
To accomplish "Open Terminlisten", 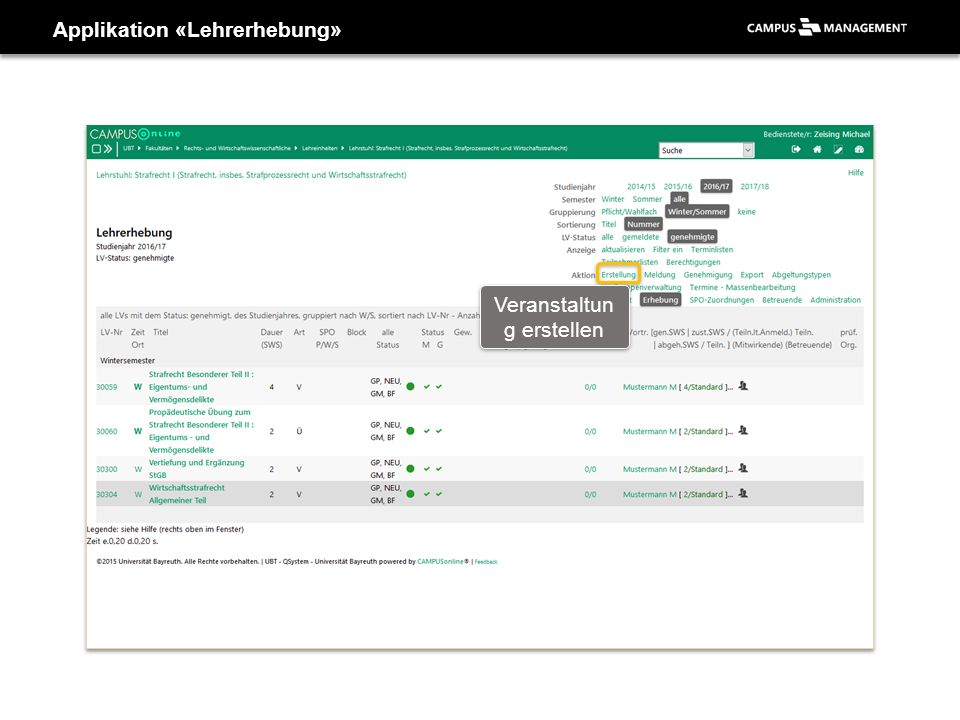I will (x=712, y=250).
